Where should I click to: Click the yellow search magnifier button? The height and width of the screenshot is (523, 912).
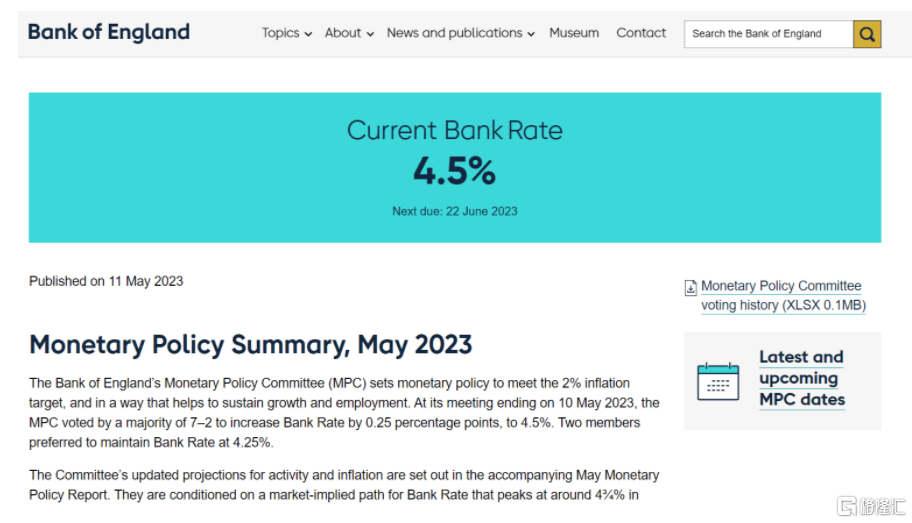[x=867, y=34]
